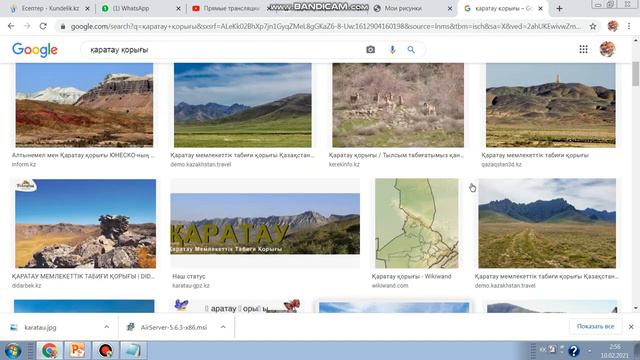Image resolution: width=640 pixels, height=360 pixels.
Task: Click the page vertical scrollbar thumb
Action: pyautogui.click(x=636, y=73)
